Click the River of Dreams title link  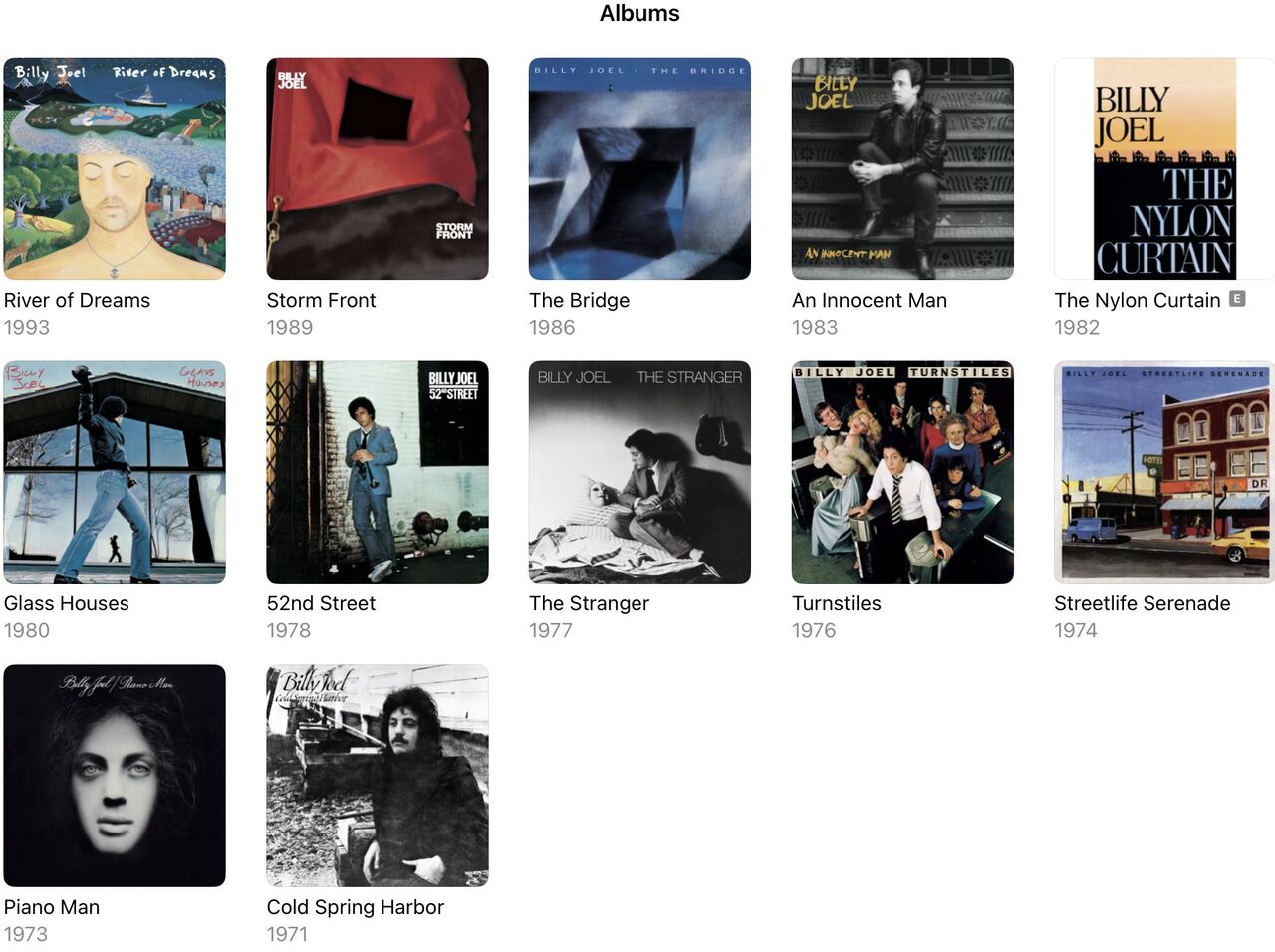[77, 300]
